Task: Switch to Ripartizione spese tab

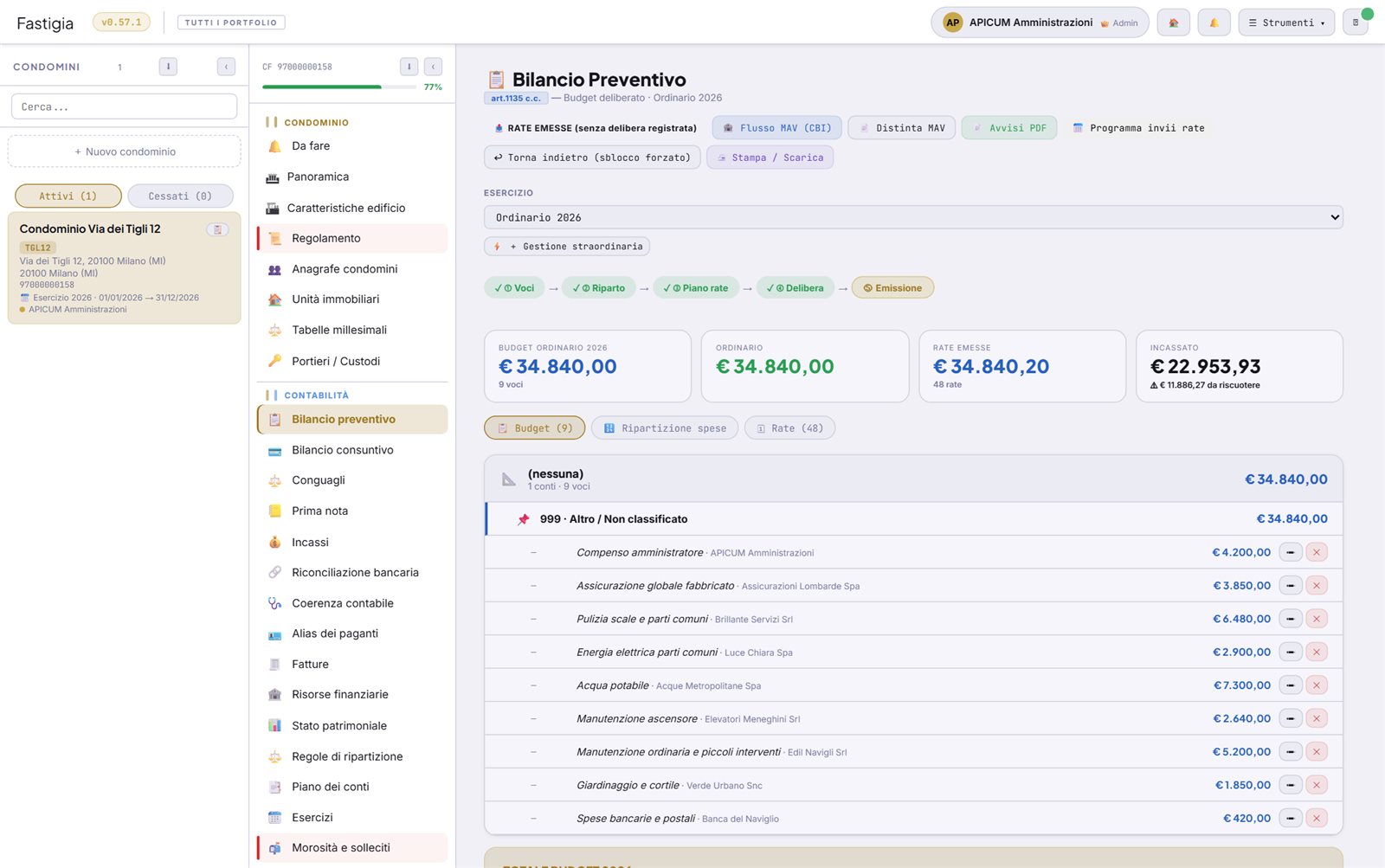Action: coord(665,428)
